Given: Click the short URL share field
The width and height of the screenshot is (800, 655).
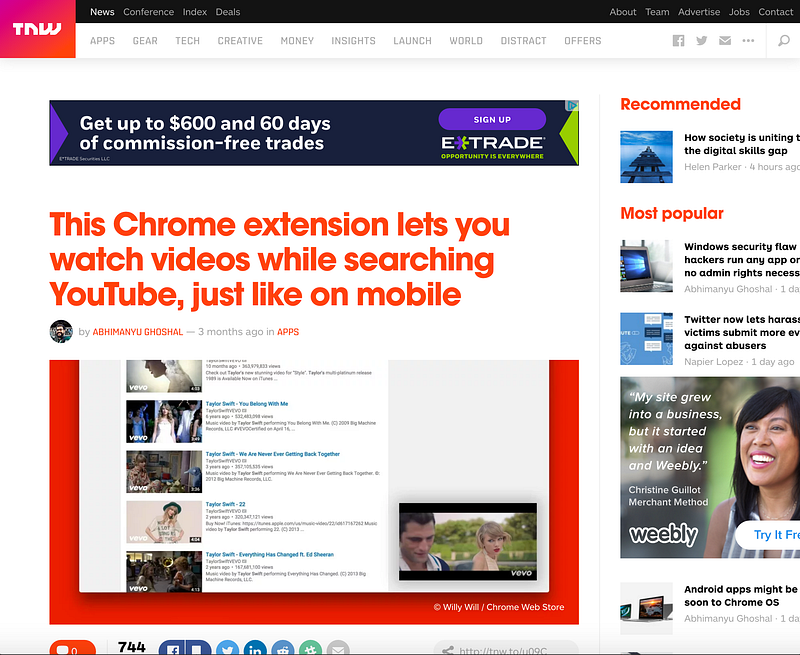Looking at the screenshot, I should pos(506,649).
